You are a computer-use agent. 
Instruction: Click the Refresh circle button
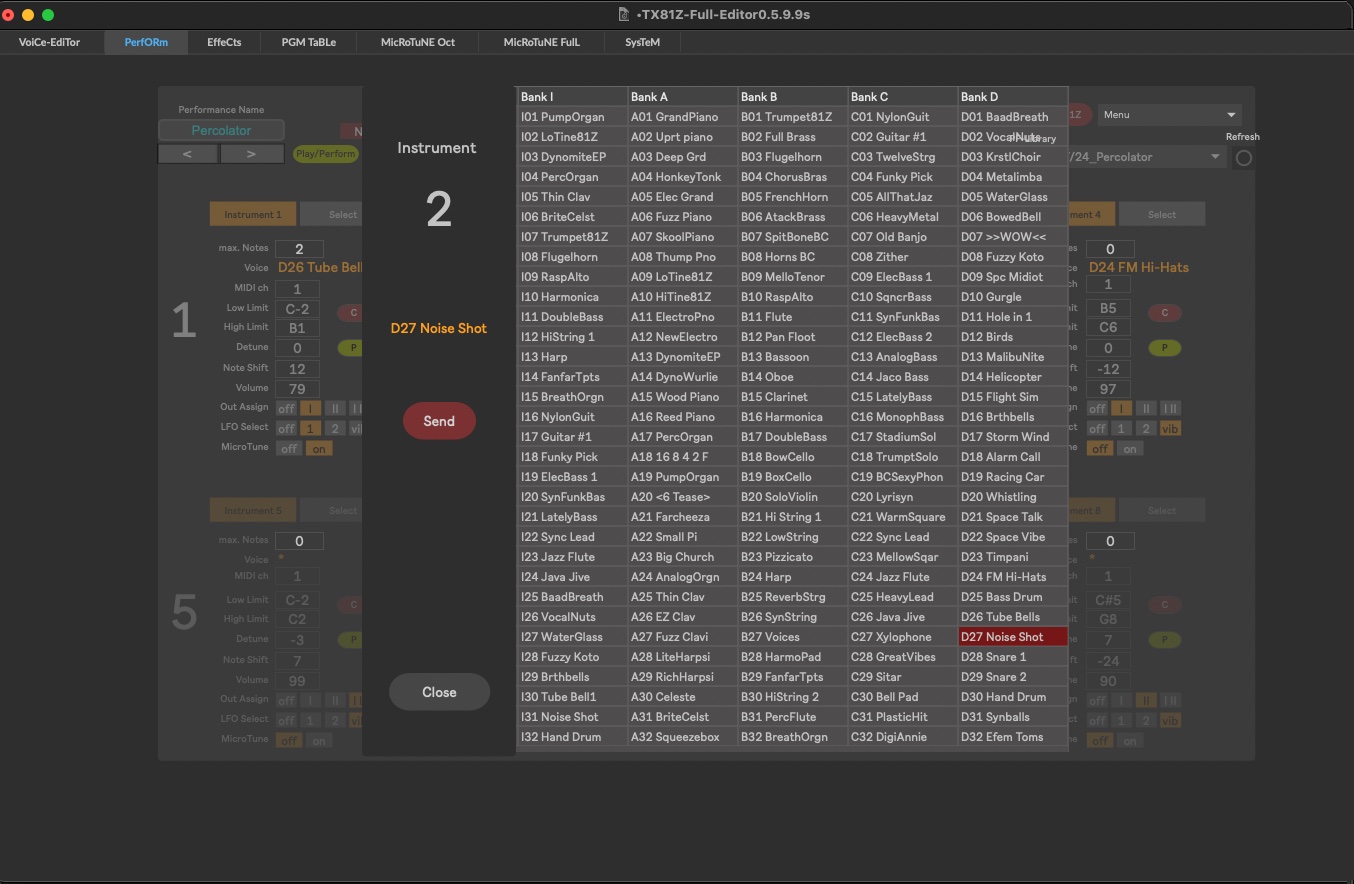(x=1243, y=158)
